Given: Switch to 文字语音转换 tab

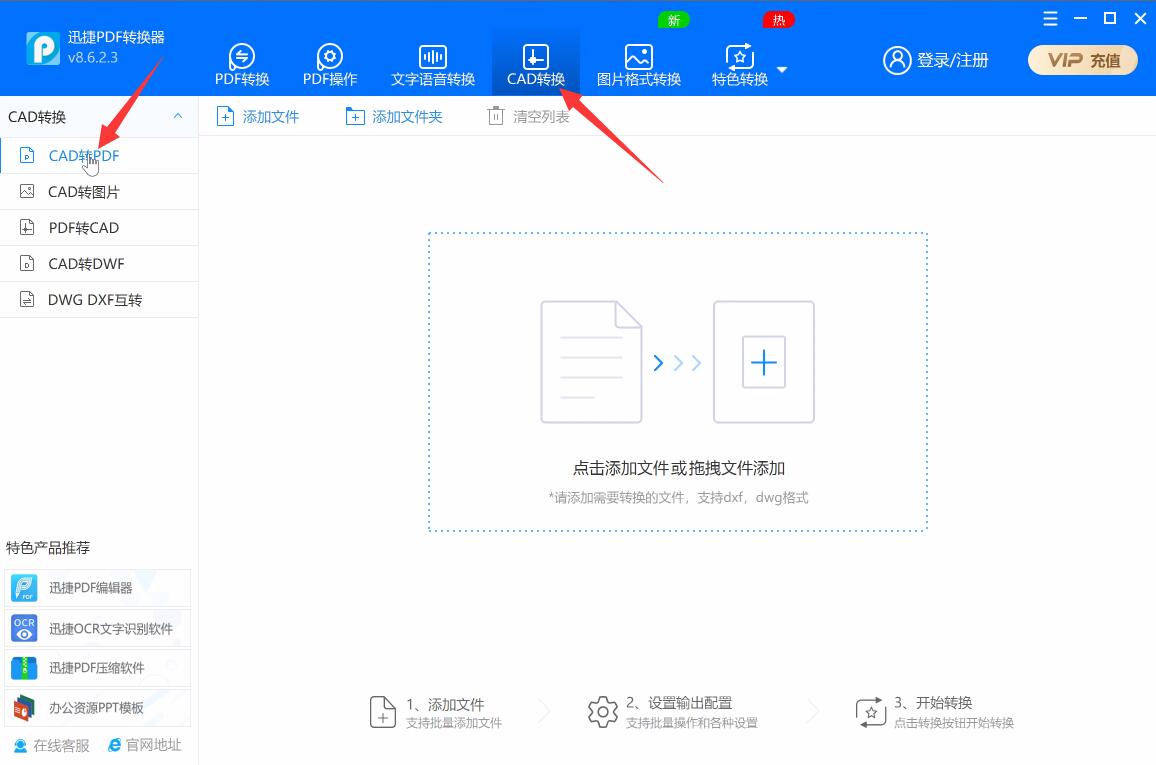Looking at the screenshot, I should (433, 65).
